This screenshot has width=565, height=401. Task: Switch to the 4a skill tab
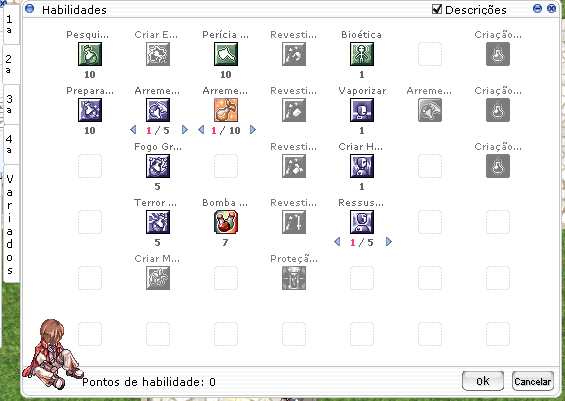pyautogui.click(x=10, y=144)
